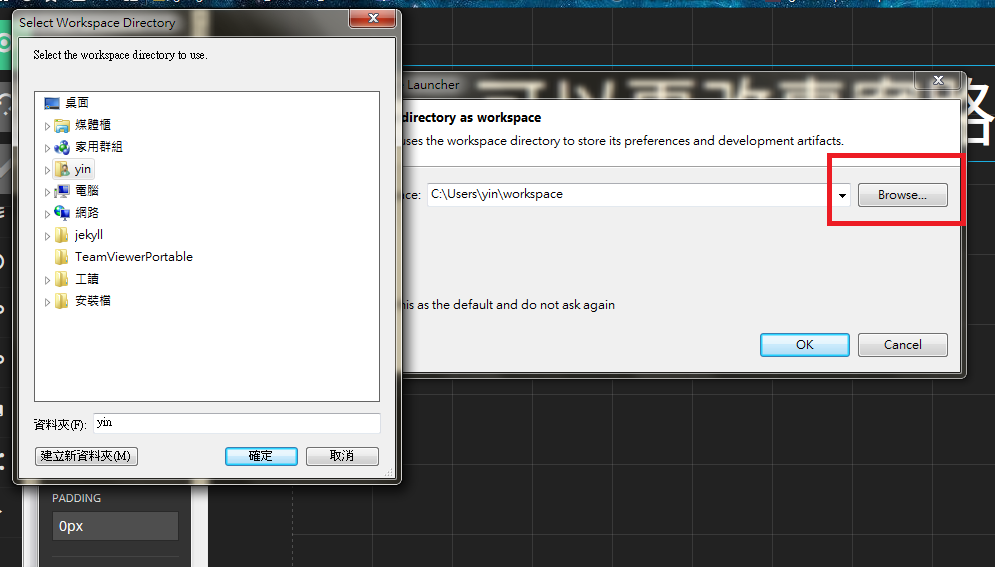The image size is (995, 567).
Task: Click the 工讀 folder icon
Action: [x=62, y=279]
